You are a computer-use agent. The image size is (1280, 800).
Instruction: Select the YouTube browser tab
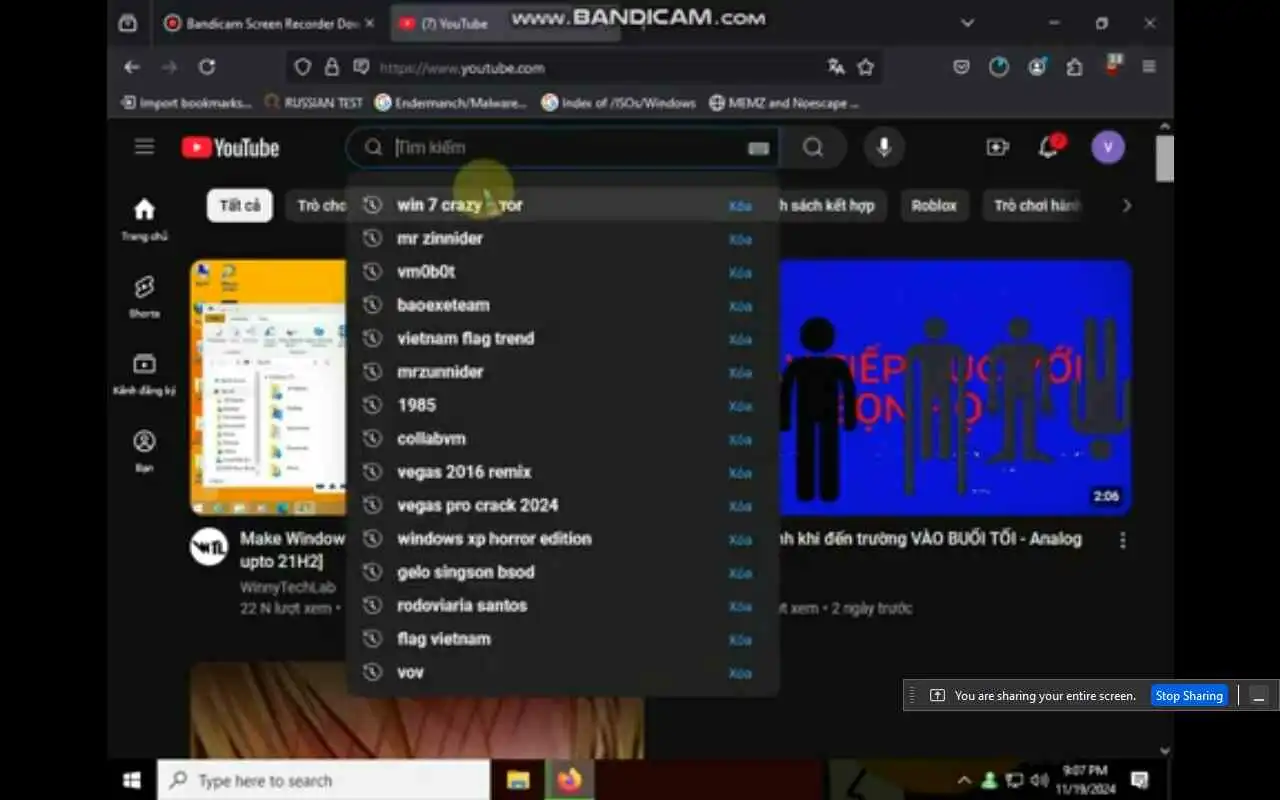pyautogui.click(x=504, y=23)
